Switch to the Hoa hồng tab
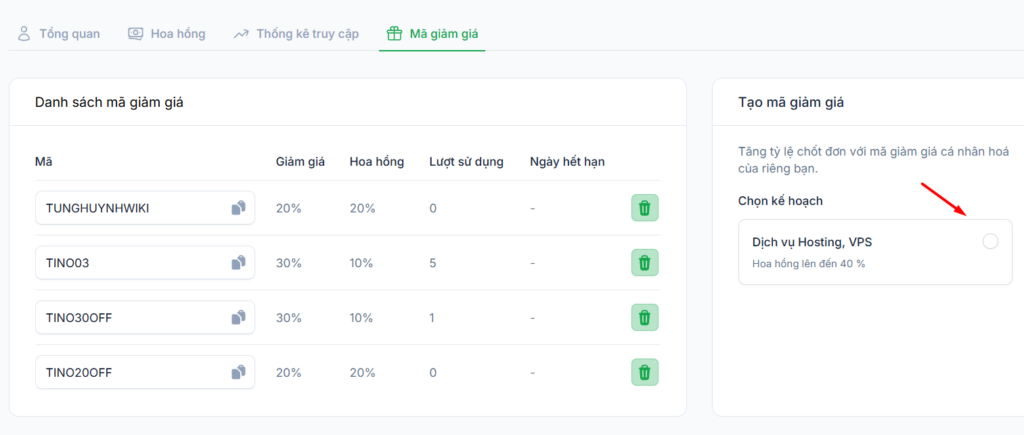This screenshot has height=435, width=1024. point(167,34)
